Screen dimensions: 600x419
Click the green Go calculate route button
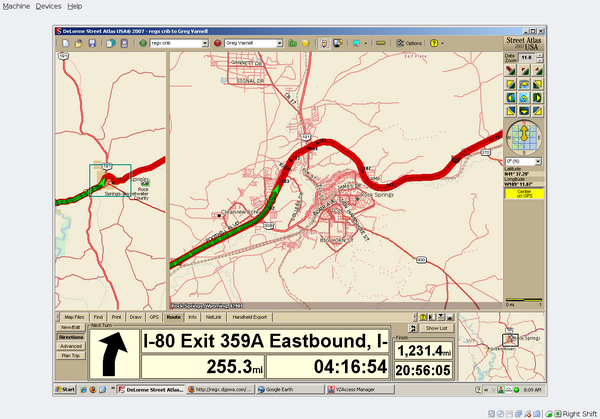[x=293, y=43]
